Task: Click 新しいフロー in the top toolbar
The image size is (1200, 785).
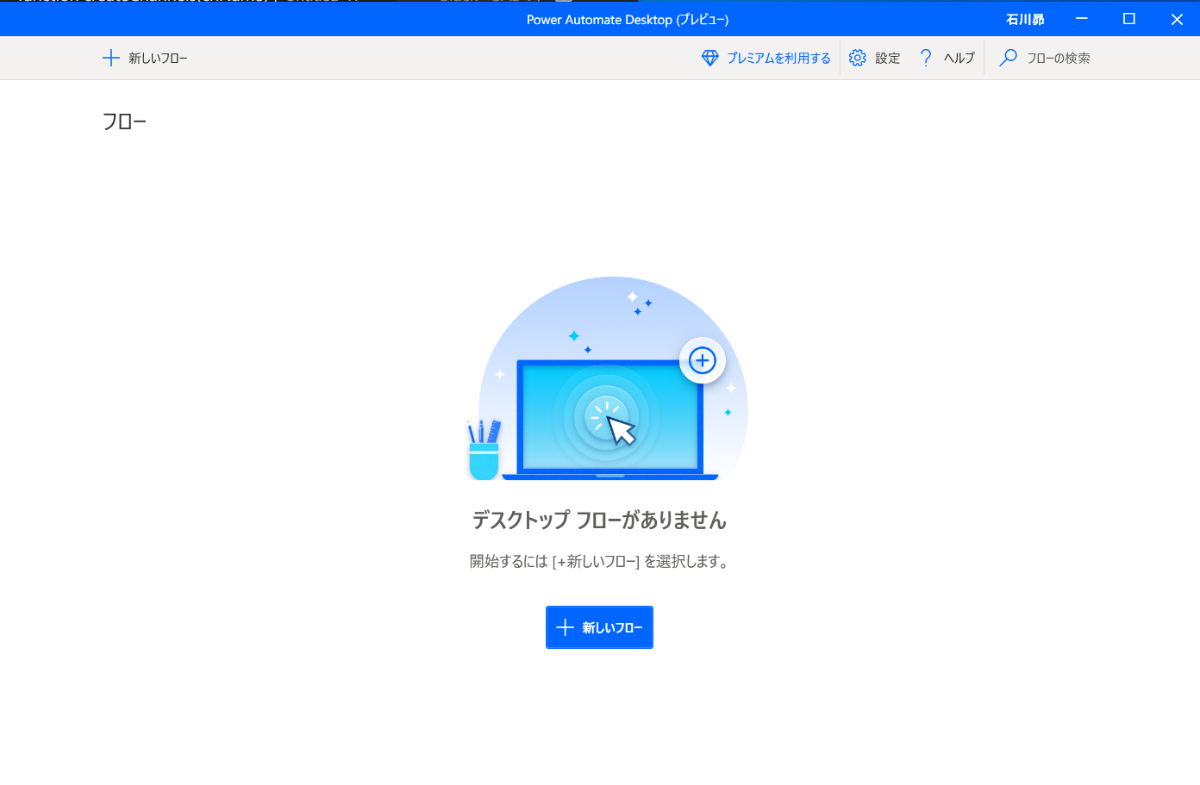Action: pos(145,58)
